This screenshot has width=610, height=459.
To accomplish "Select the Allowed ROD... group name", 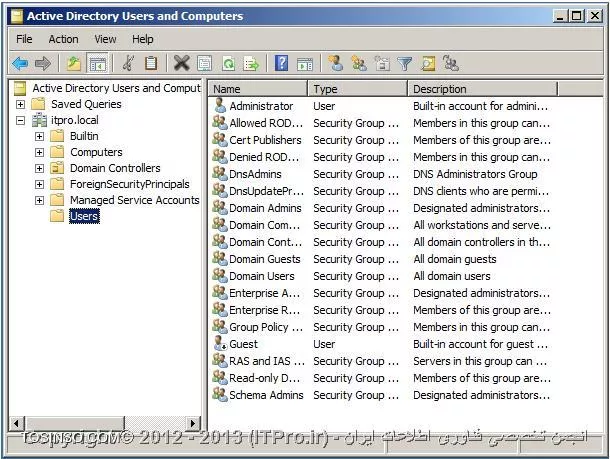I will [266, 123].
